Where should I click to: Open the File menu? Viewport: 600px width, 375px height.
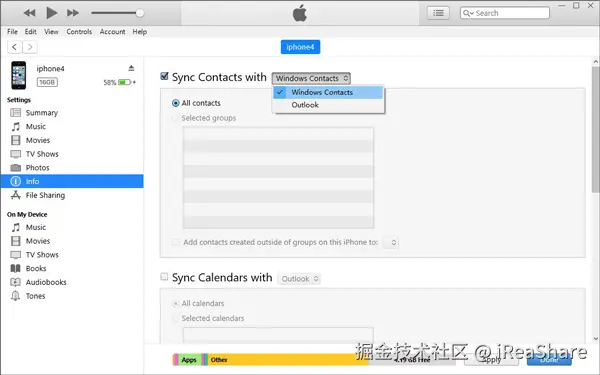12,32
